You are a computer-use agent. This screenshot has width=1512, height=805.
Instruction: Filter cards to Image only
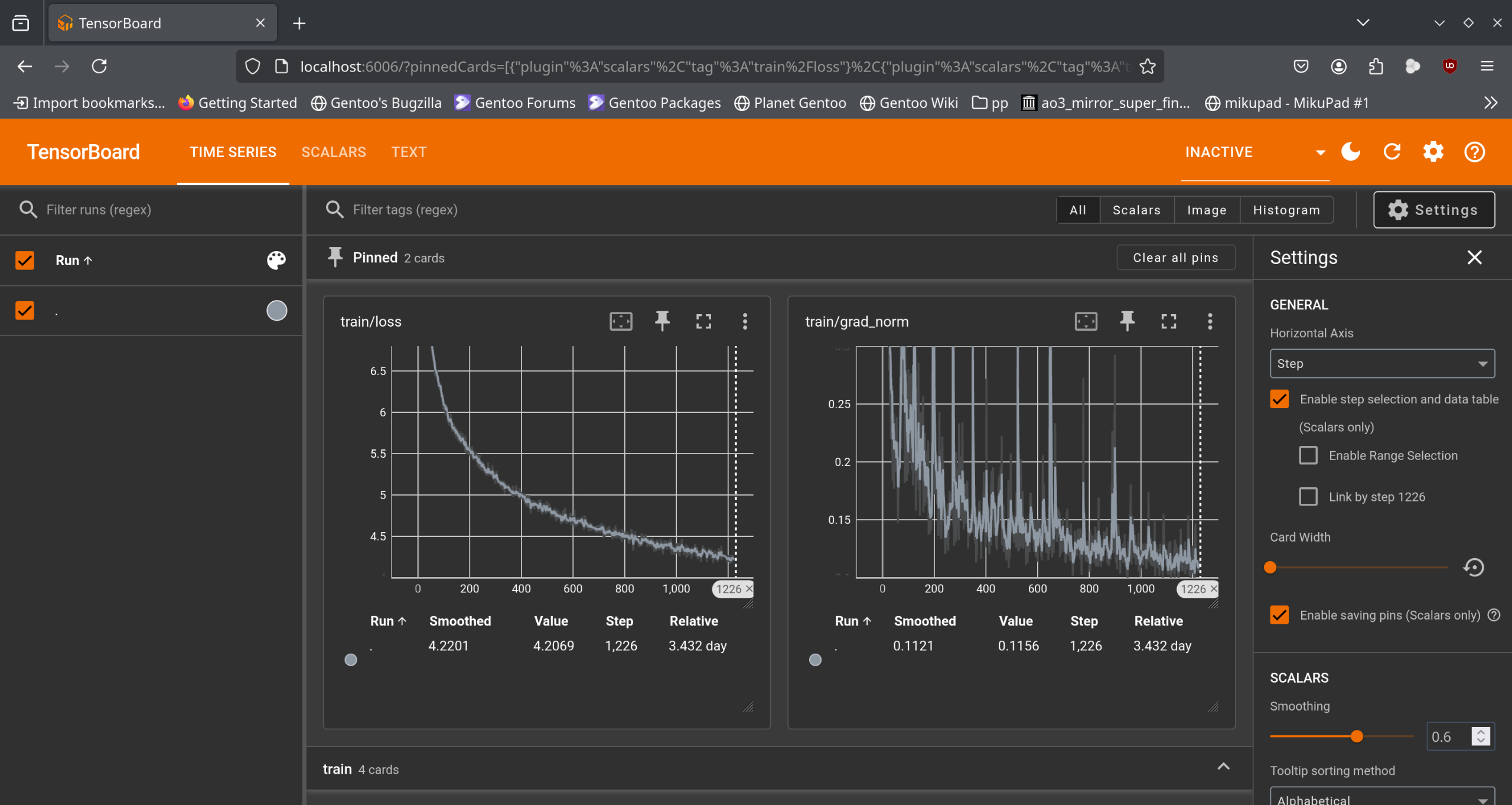[1207, 210]
